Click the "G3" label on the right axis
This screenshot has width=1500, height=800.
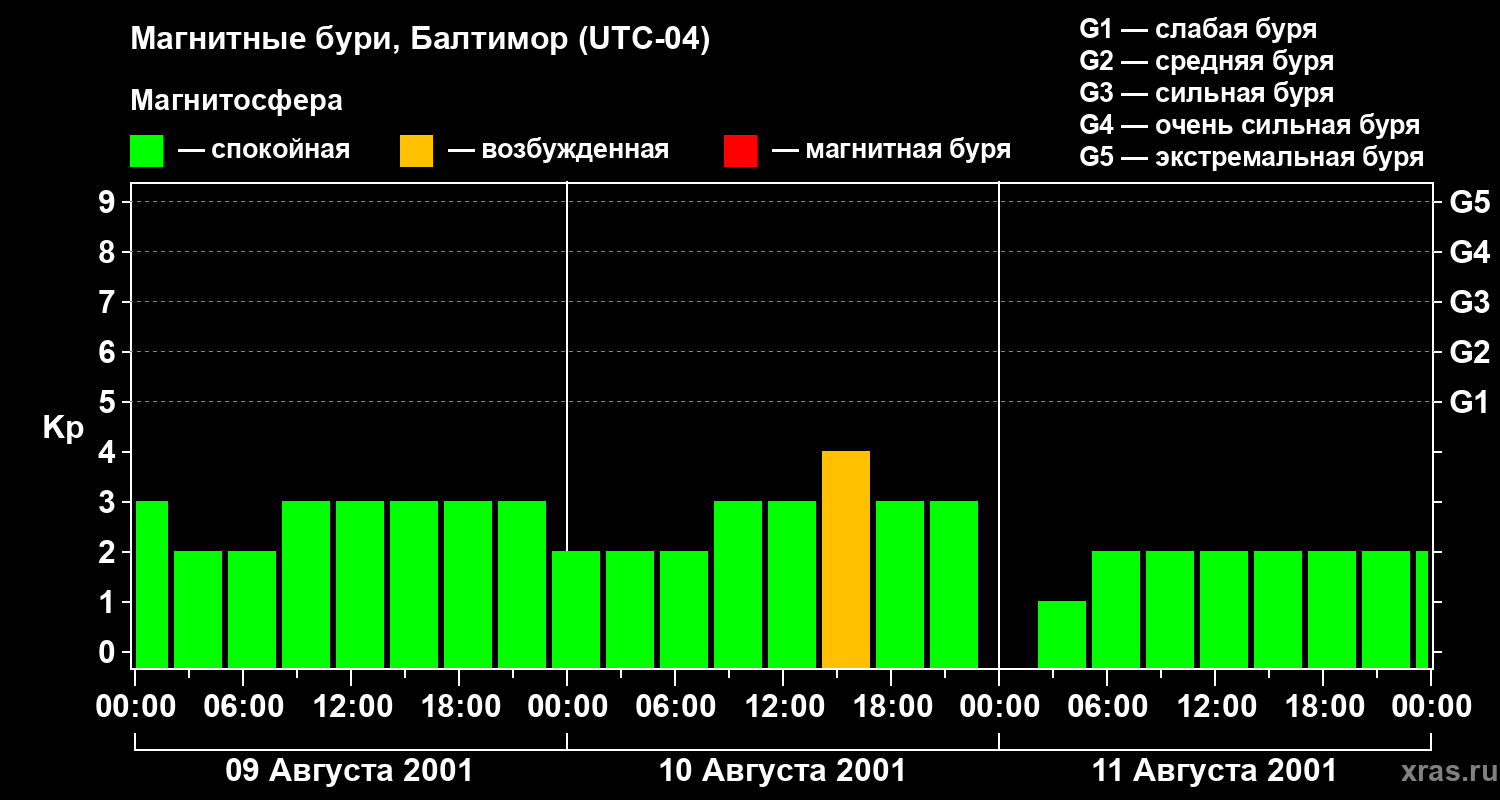tap(1470, 302)
